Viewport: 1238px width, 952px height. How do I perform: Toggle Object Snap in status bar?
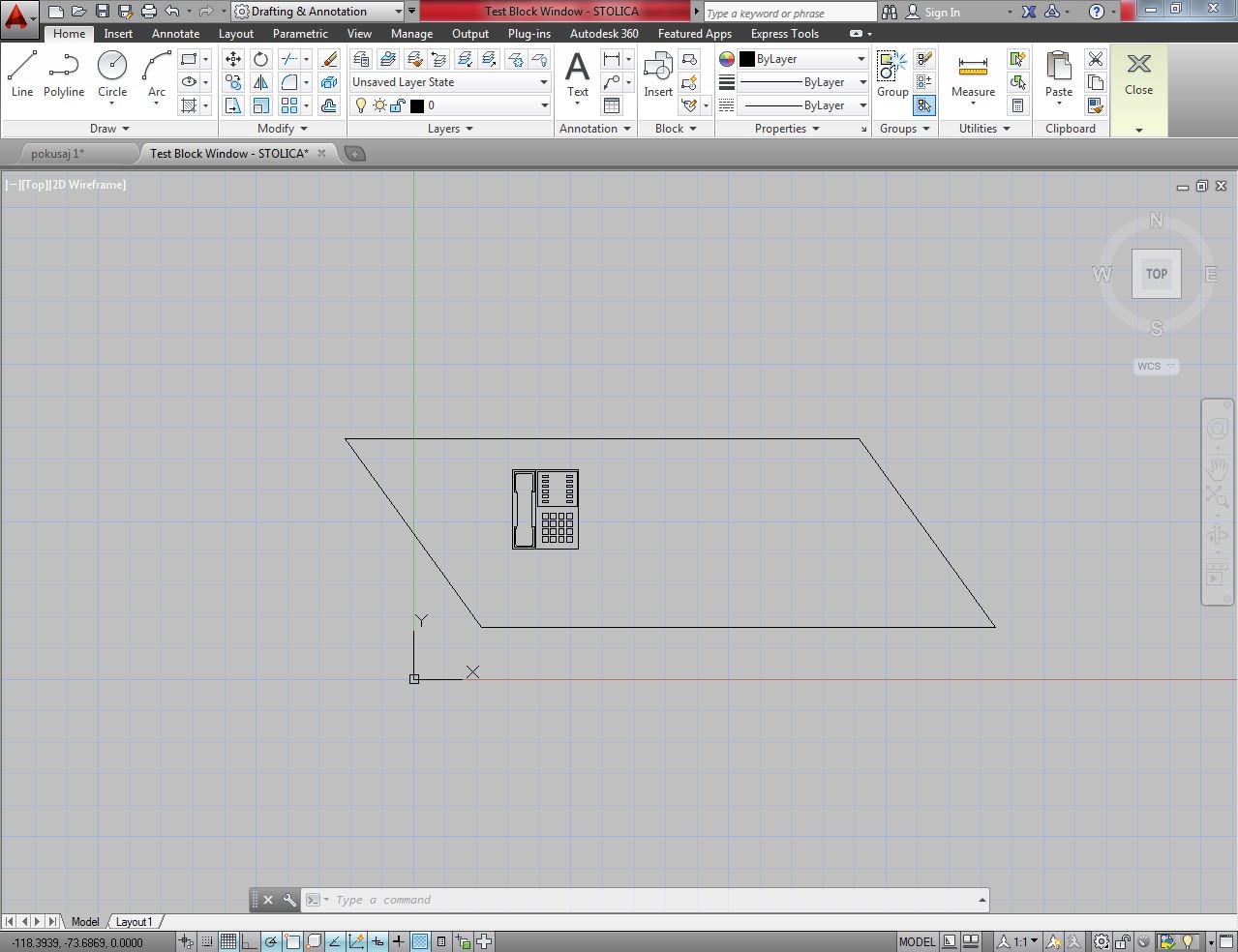tap(292, 941)
